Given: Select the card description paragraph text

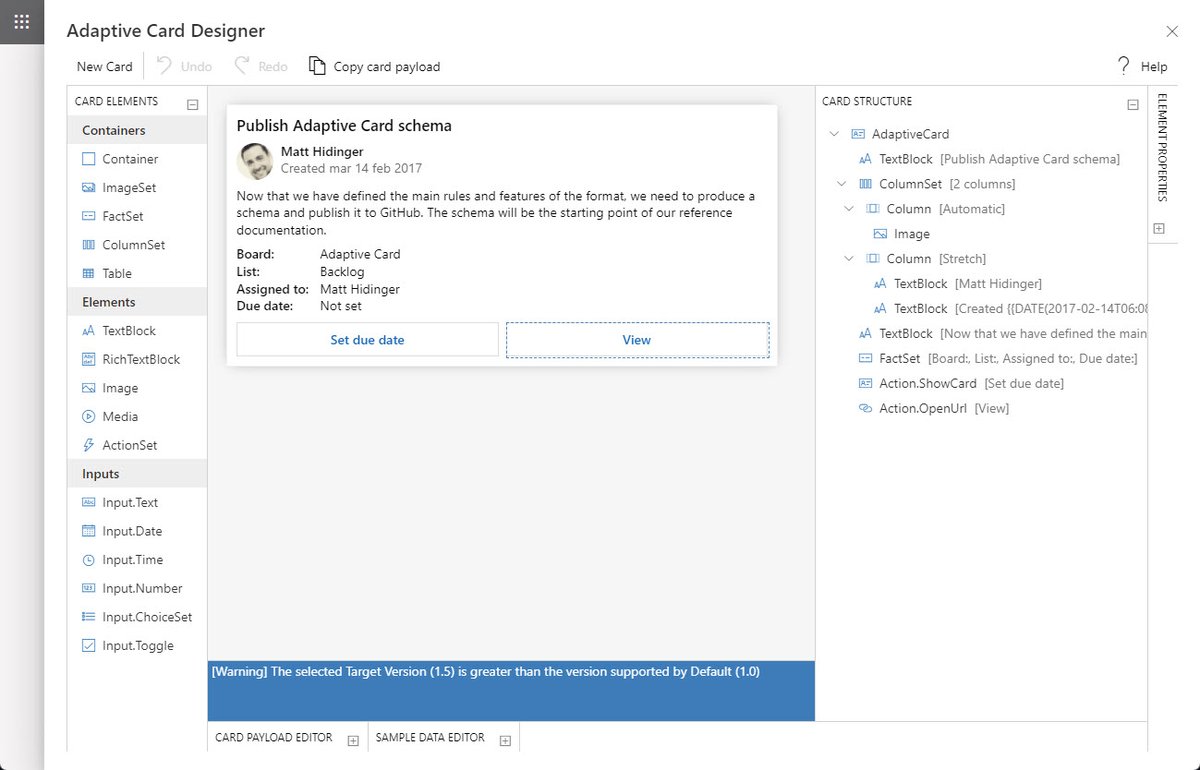Looking at the screenshot, I should pos(496,213).
